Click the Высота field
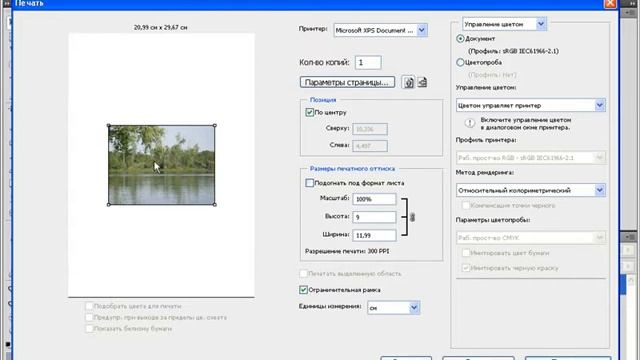The width and height of the screenshot is (640, 360). coord(374,217)
